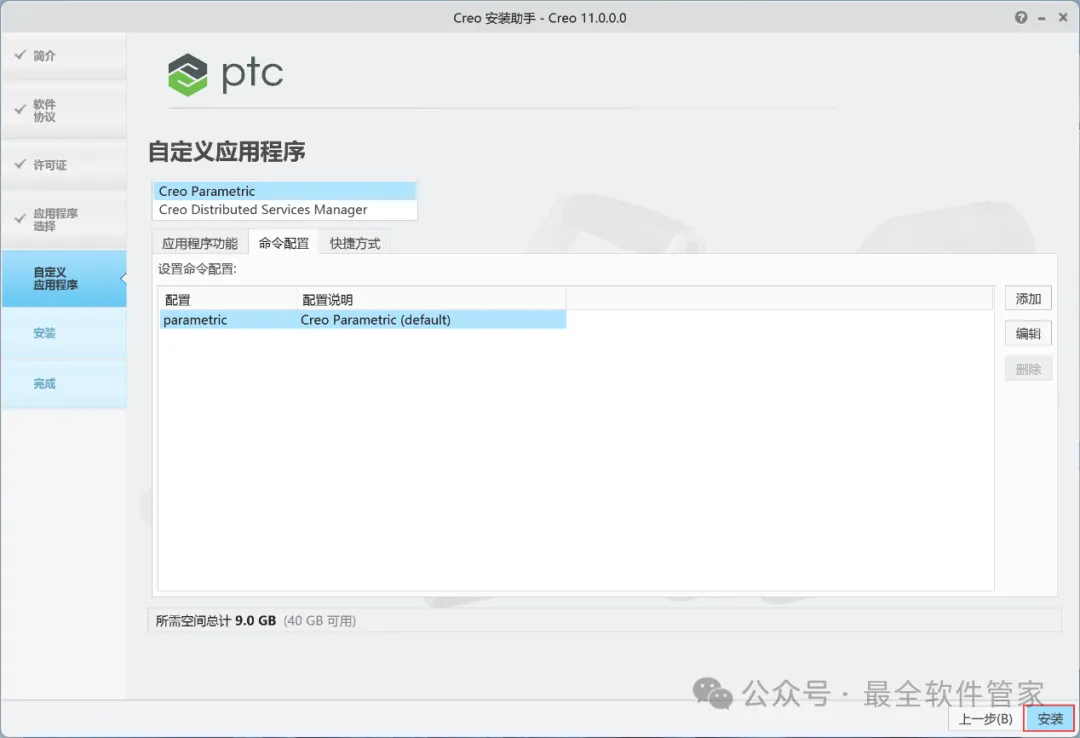Open the help question mark icon
Image resolution: width=1080 pixels, height=738 pixels.
(x=1021, y=18)
